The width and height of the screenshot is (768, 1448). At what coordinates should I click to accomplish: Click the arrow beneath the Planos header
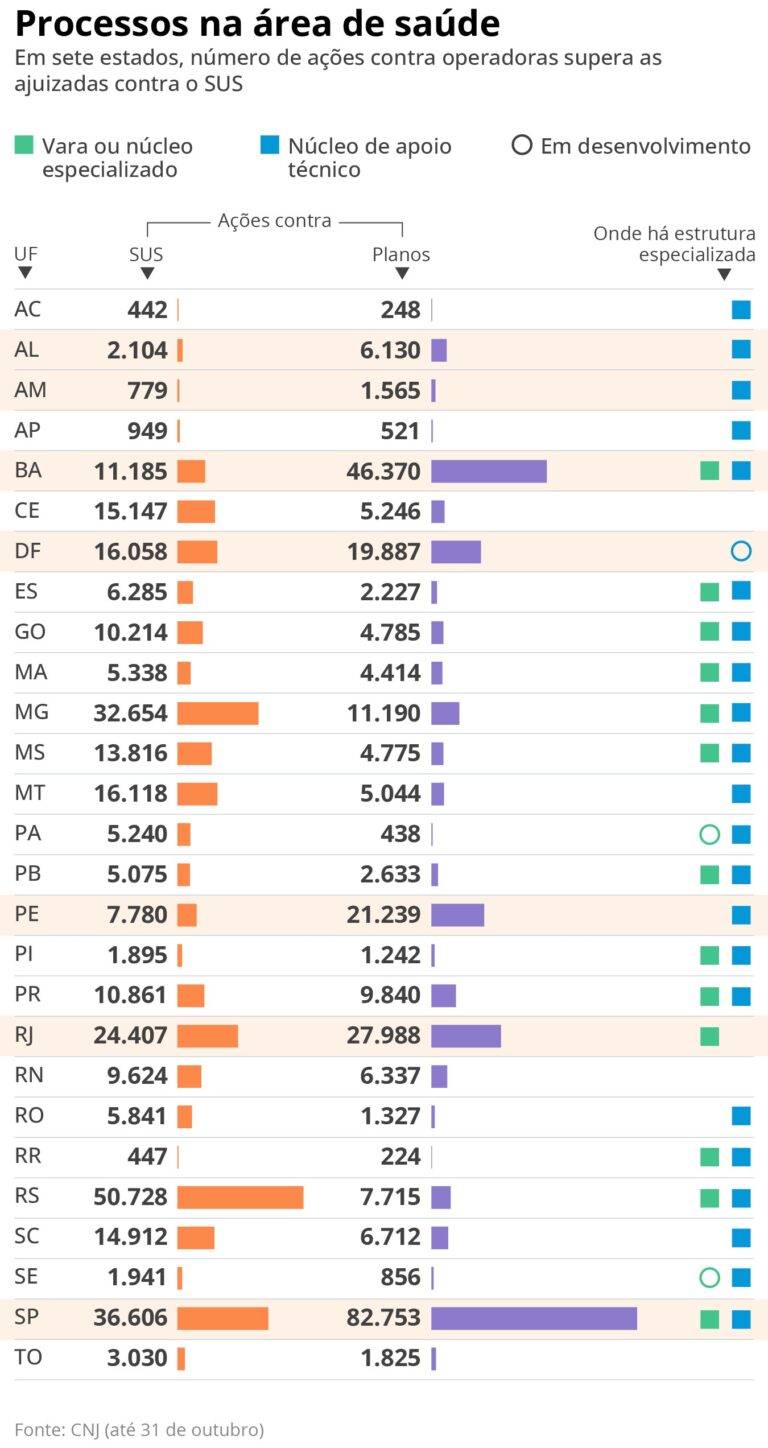click(402, 273)
